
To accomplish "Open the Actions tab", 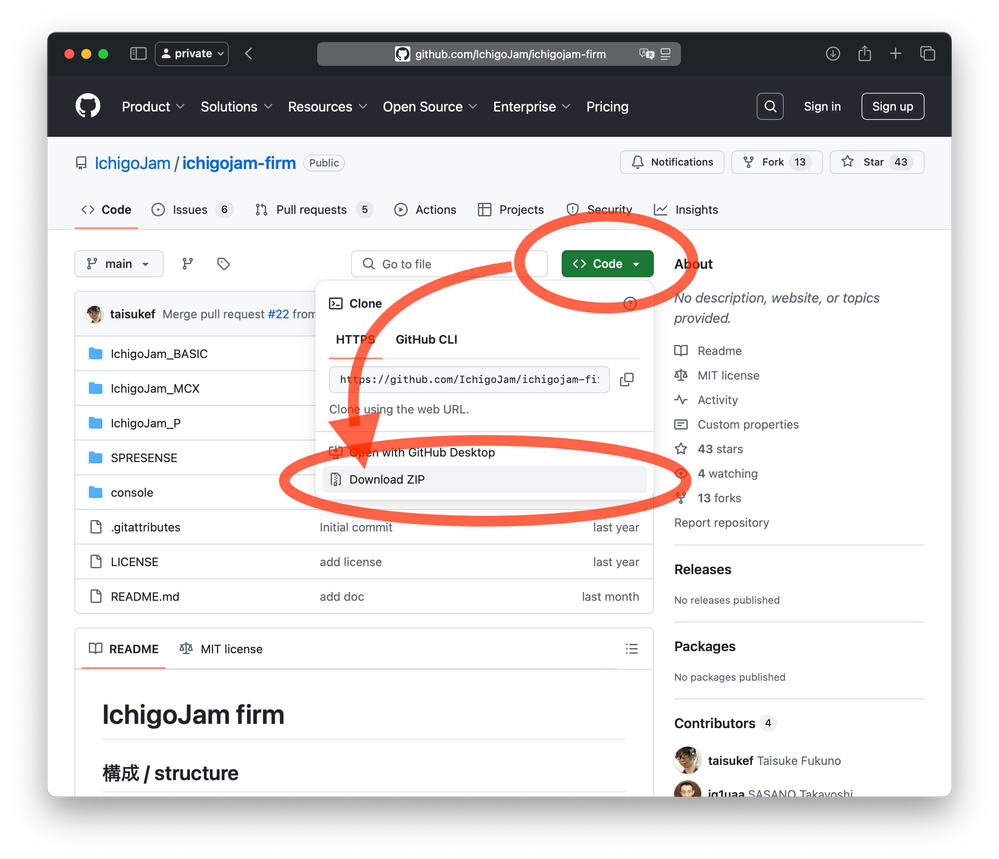I will [x=425, y=210].
